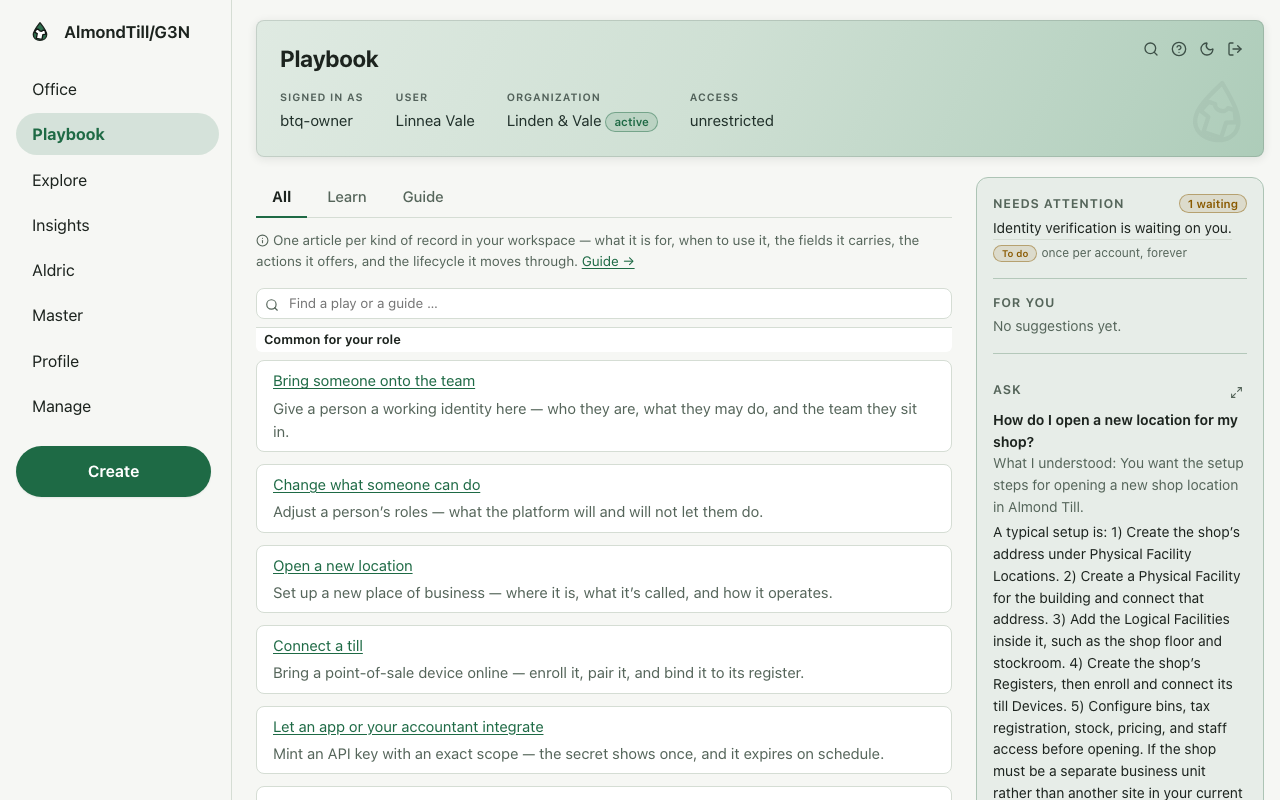The width and height of the screenshot is (1280, 800).
Task: Focus the 'Find a play or a guide' field
Action: tap(604, 304)
